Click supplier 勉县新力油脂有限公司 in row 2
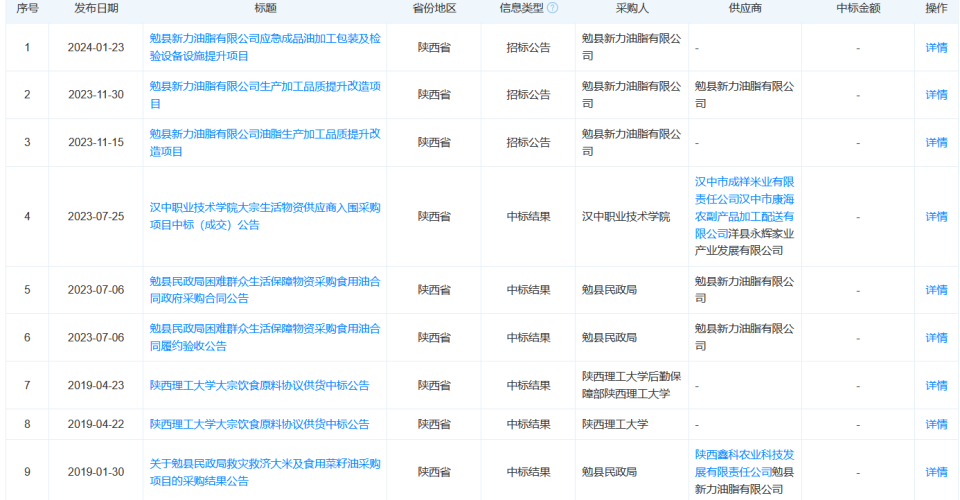 (x=744, y=94)
